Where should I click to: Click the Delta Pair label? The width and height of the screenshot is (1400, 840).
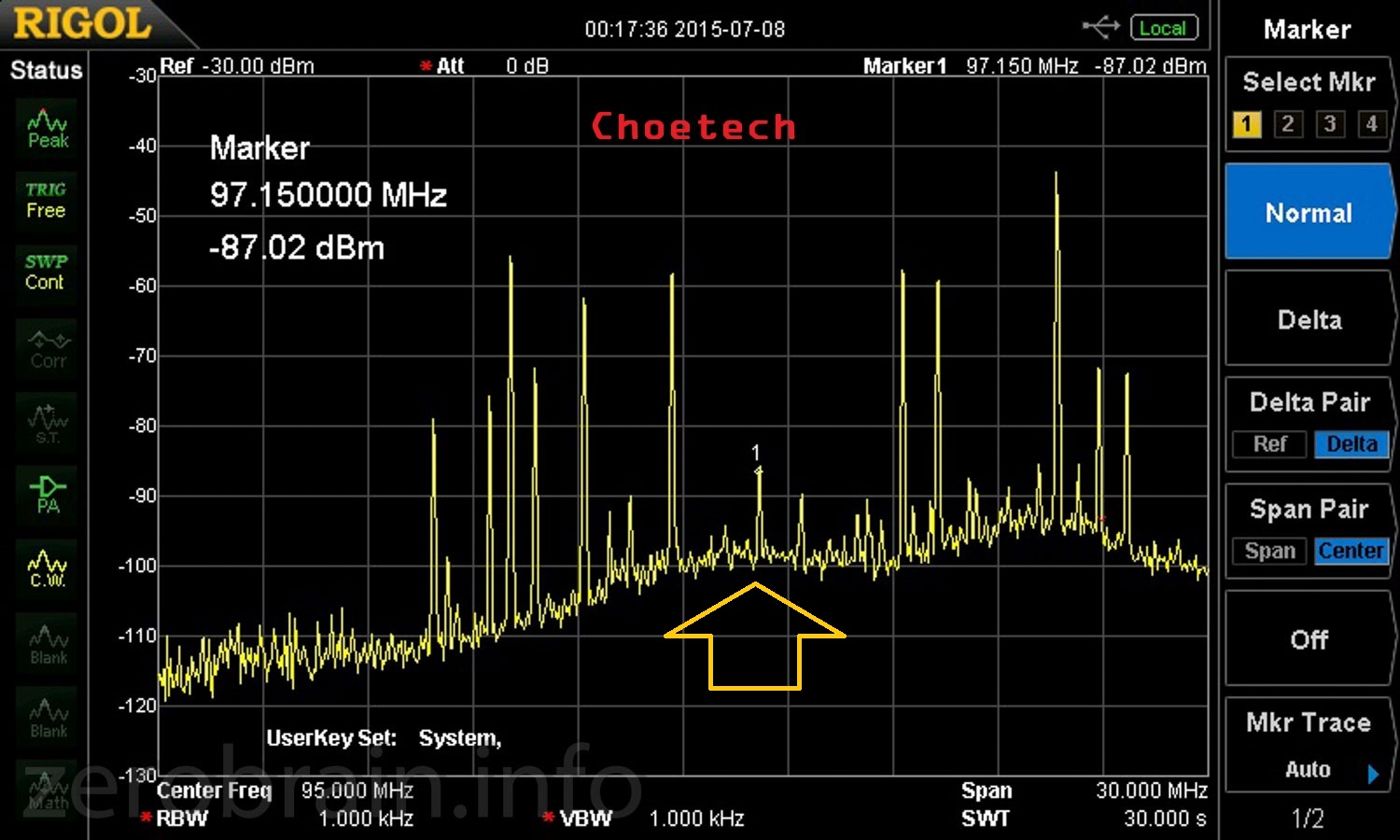(x=1309, y=402)
